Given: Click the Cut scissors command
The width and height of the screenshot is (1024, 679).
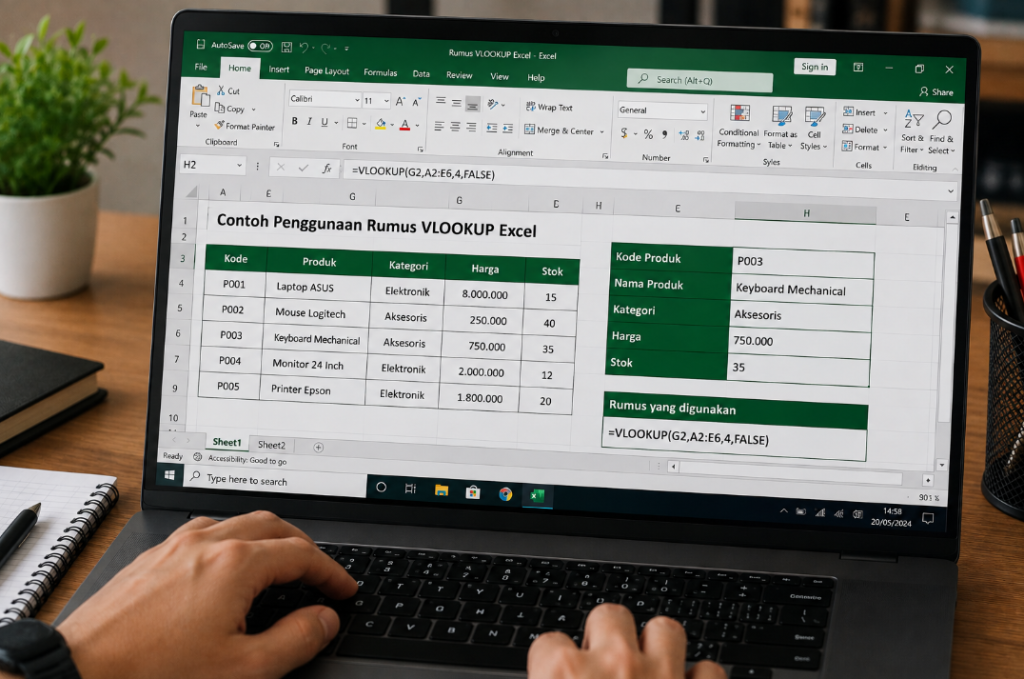Looking at the screenshot, I should tap(229, 91).
